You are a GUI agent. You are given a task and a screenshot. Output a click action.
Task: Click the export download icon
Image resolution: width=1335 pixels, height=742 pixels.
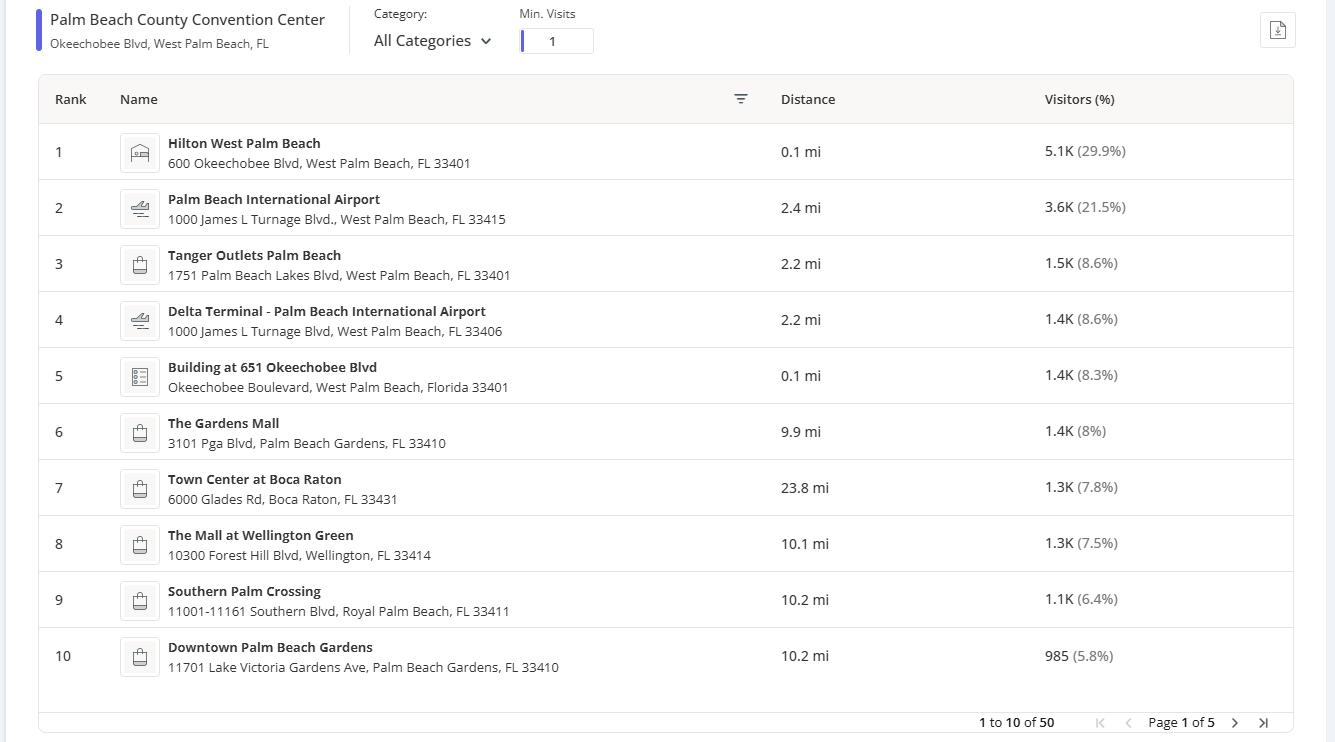click(x=1277, y=30)
